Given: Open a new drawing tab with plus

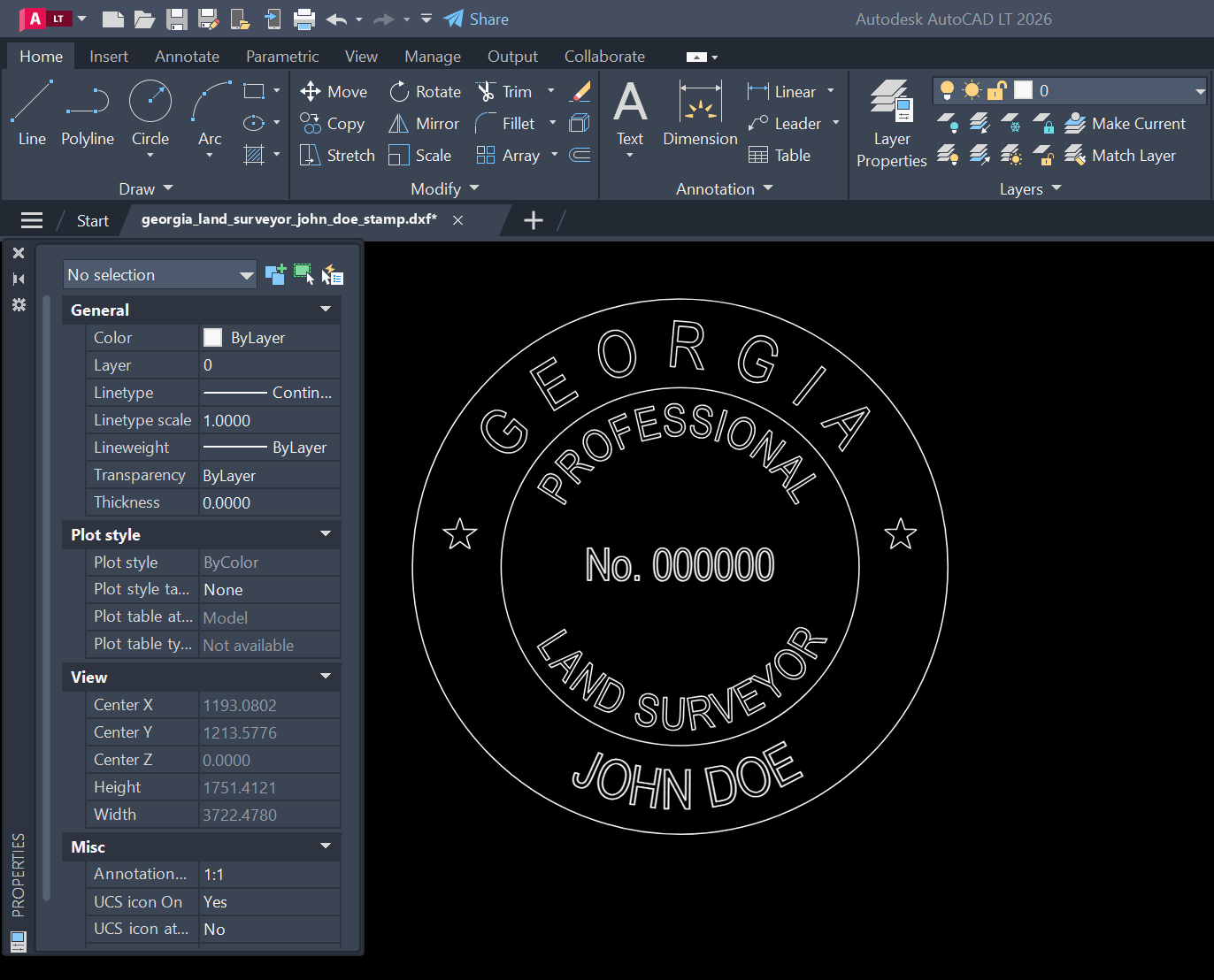Looking at the screenshot, I should click(534, 220).
